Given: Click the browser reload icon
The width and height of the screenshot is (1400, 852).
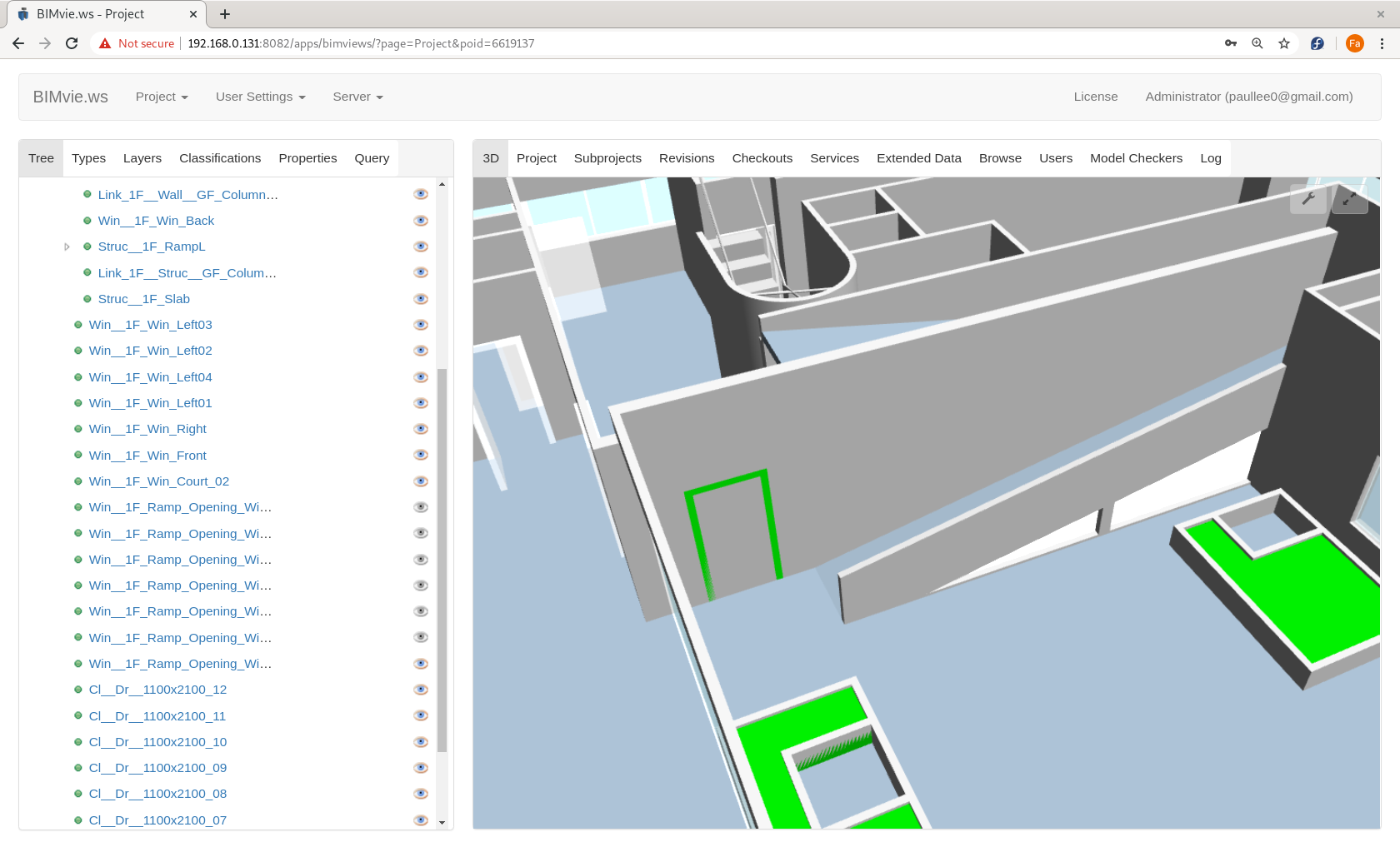Looking at the screenshot, I should click(x=72, y=43).
